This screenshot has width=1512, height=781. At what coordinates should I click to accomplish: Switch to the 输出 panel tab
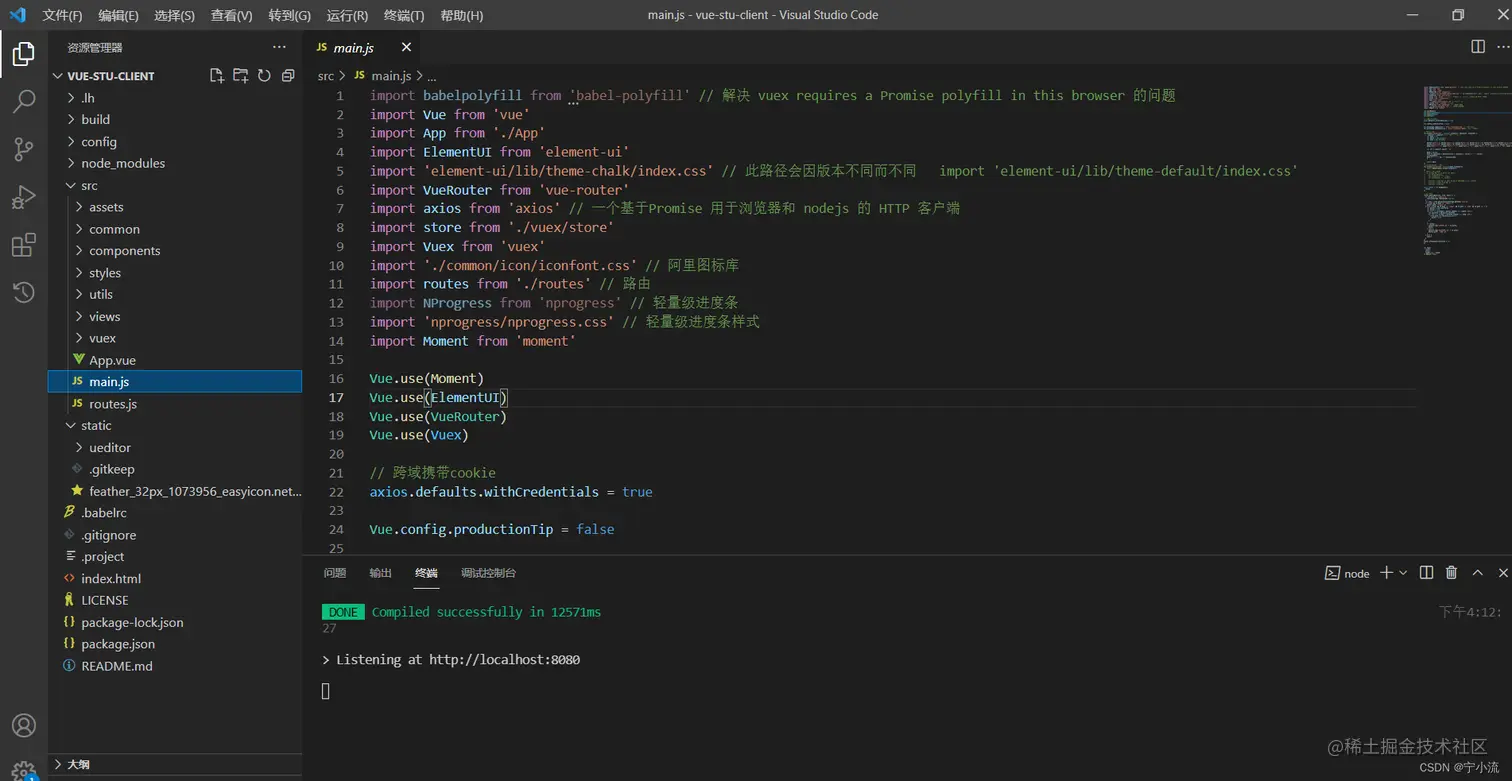pyautogui.click(x=381, y=573)
